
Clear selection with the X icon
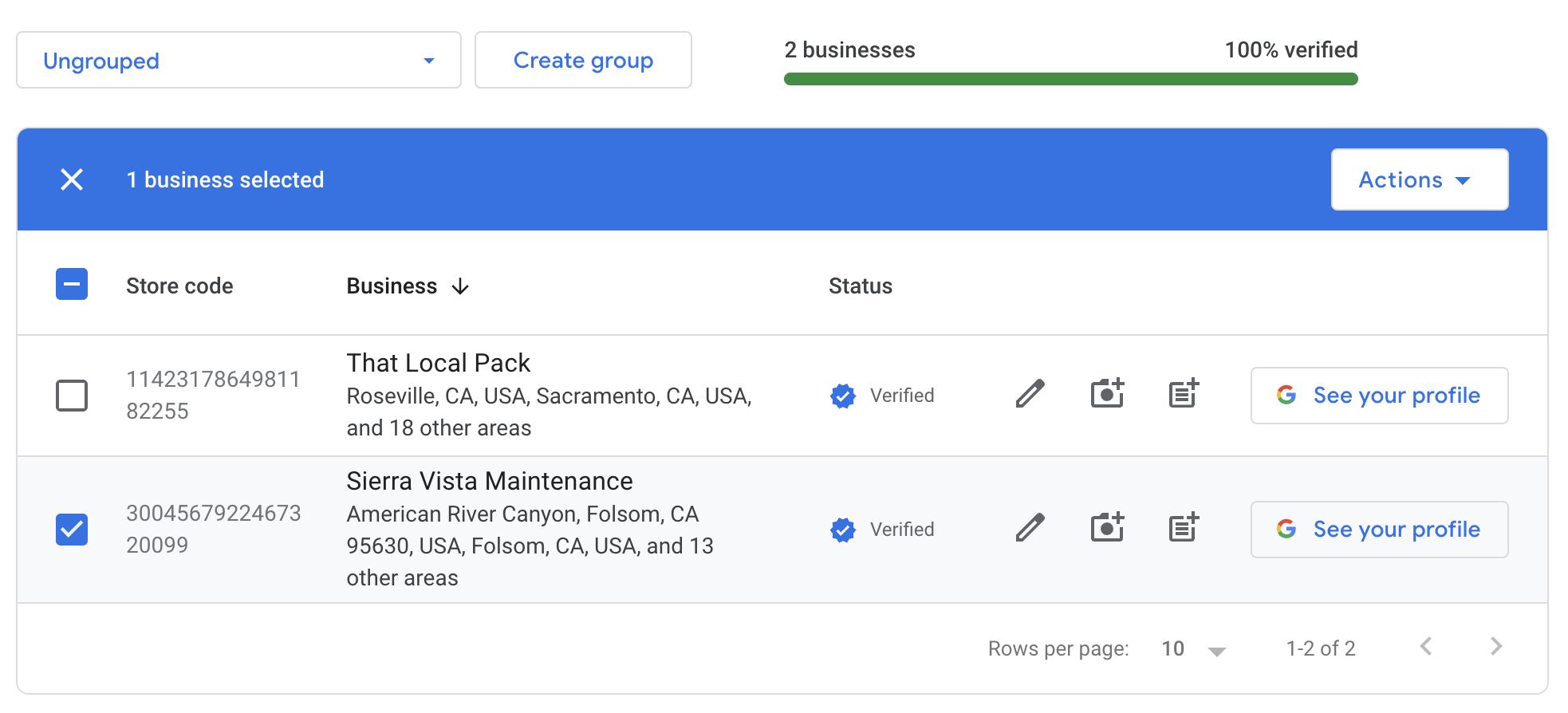pos(72,179)
